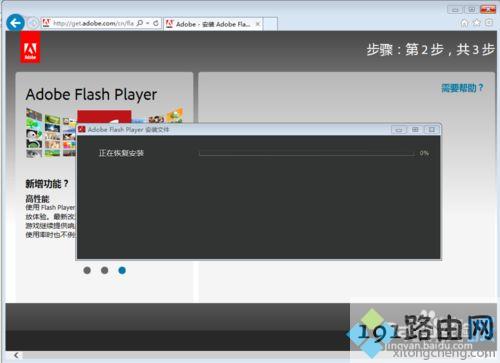The image size is (500, 363).
Task: Click the Adobe Flash Player heading
Action: click(91, 95)
